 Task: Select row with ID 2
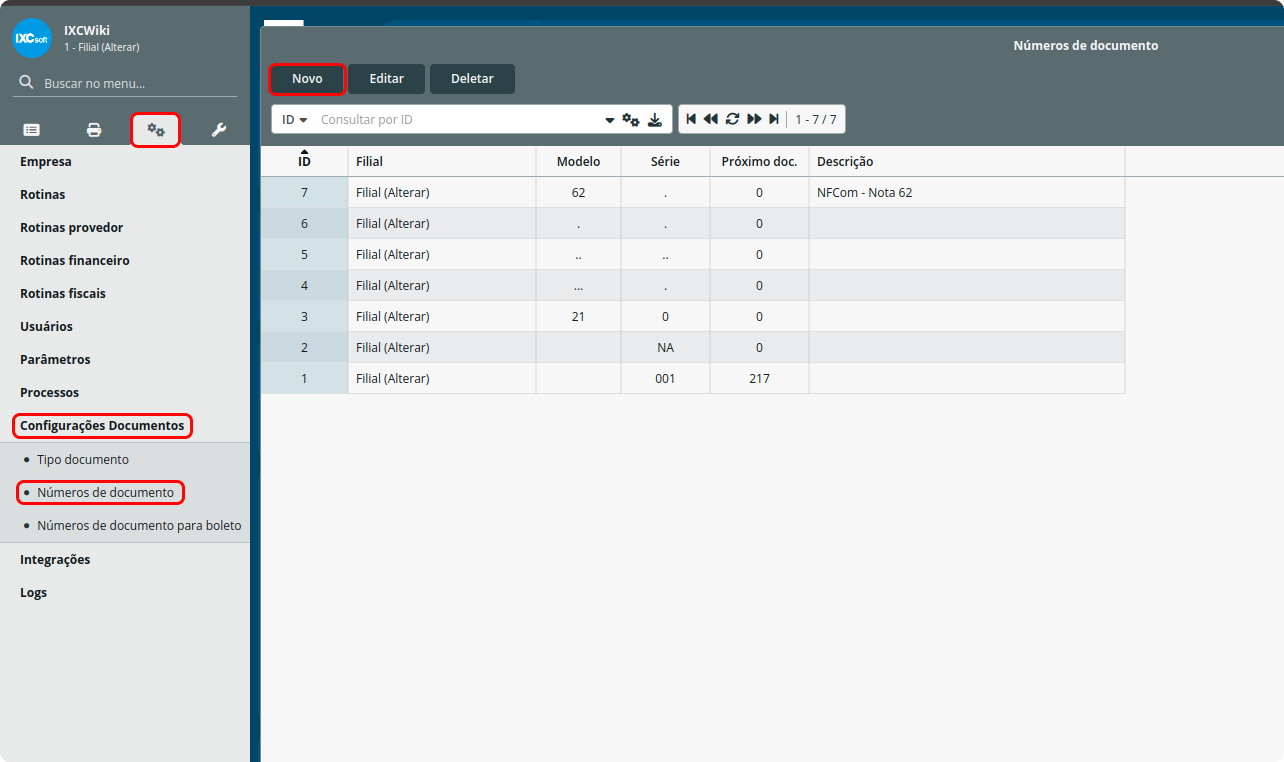pos(692,347)
